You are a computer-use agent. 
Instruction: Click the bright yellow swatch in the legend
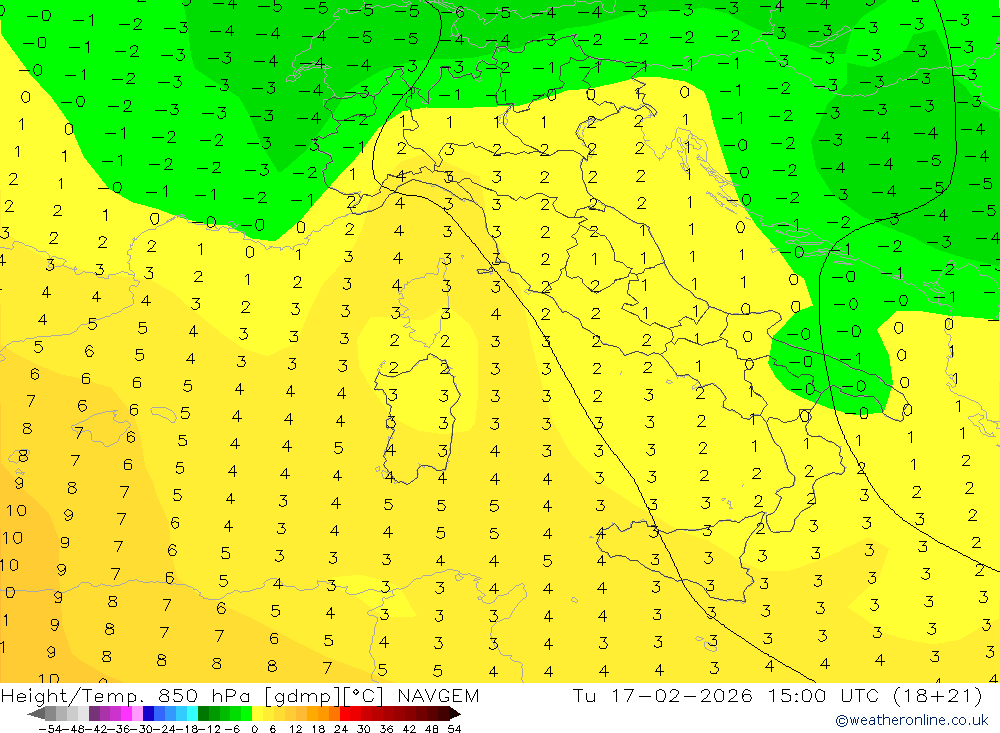(x=257, y=714)
